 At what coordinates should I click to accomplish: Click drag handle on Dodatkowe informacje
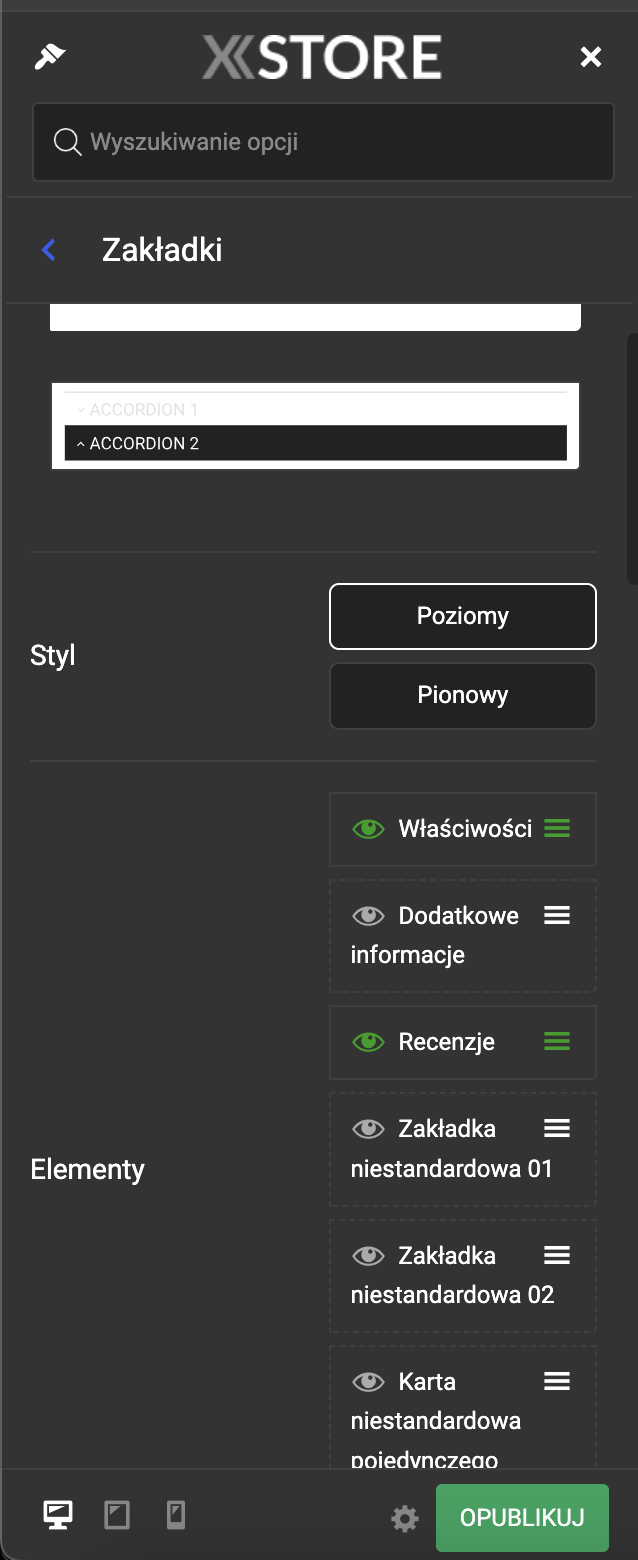click(x=557, y=915)
